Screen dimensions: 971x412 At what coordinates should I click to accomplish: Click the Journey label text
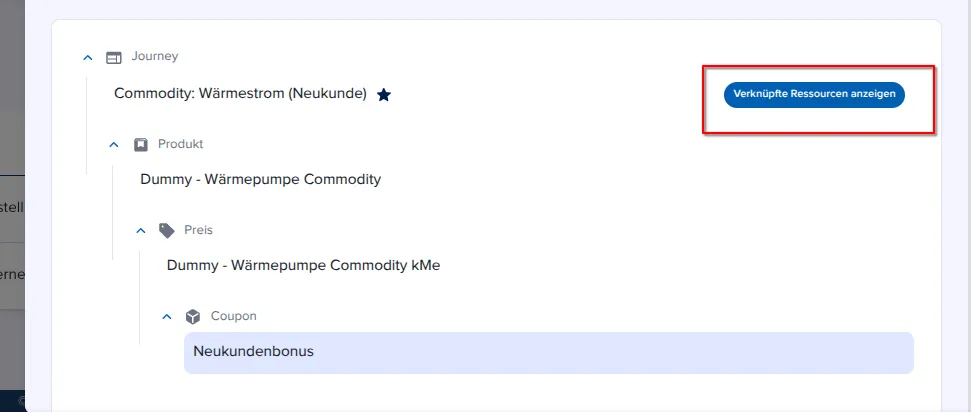point(155,56)
